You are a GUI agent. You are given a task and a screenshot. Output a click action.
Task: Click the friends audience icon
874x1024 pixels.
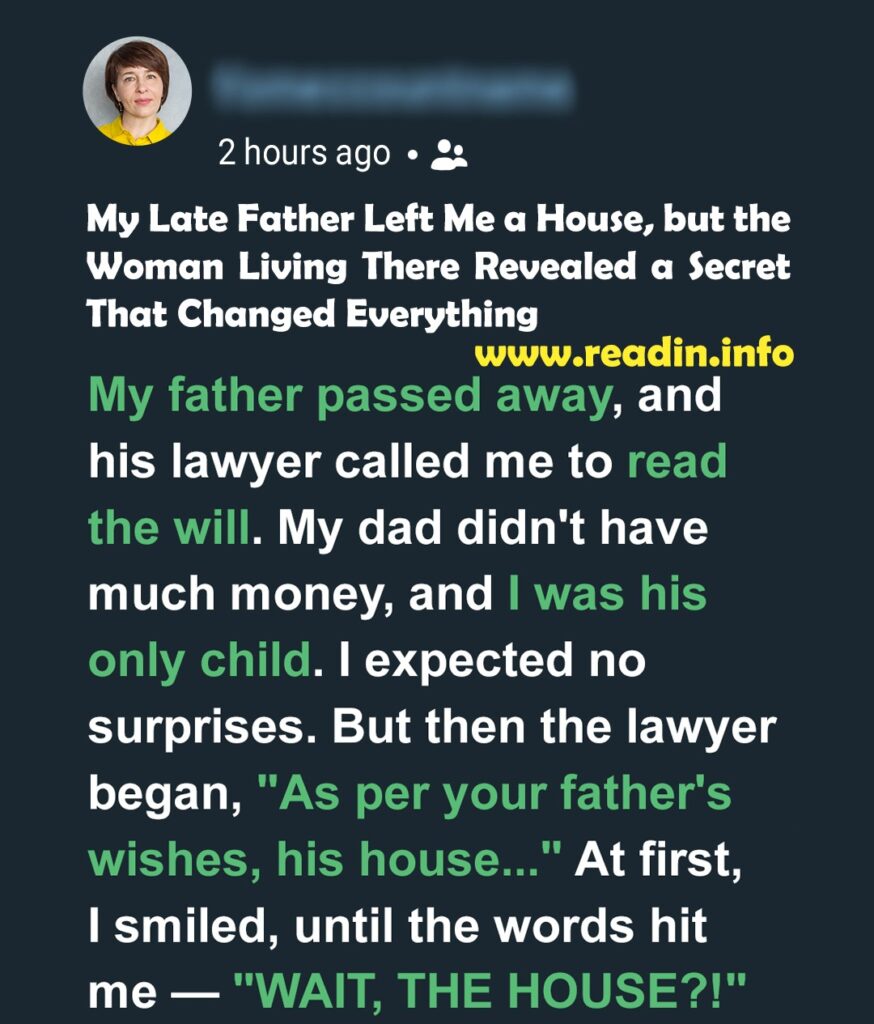click(x=449, y=155)
